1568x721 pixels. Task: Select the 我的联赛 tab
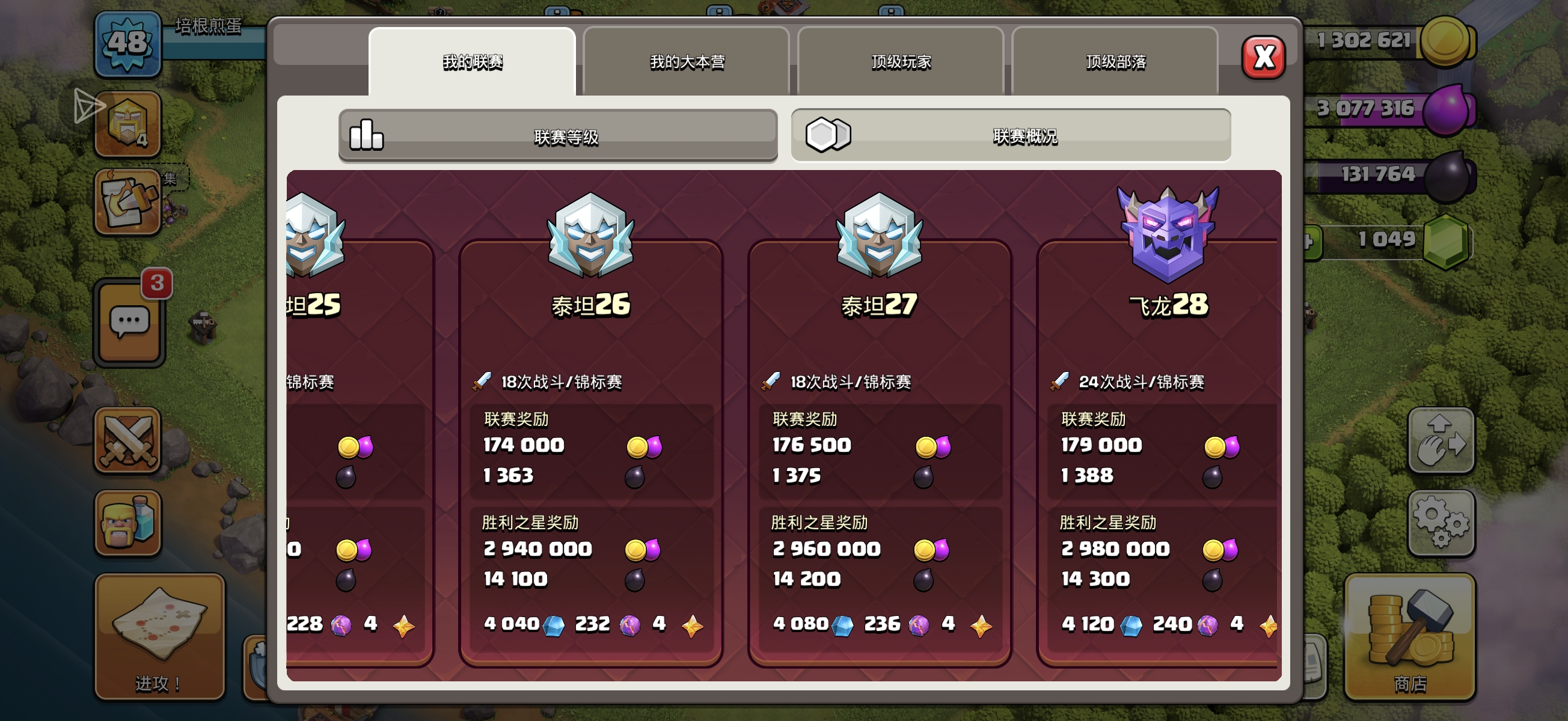coord(473,61)
